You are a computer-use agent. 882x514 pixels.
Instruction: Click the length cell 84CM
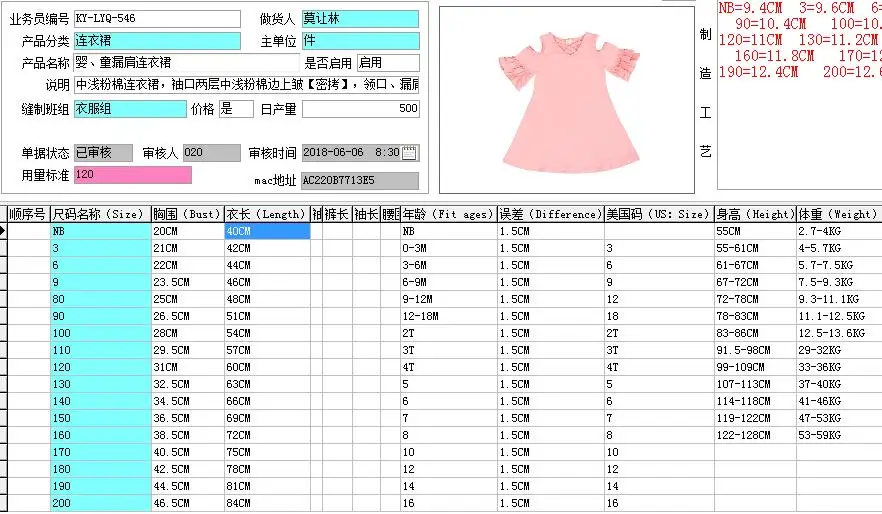tap(267, 503)
